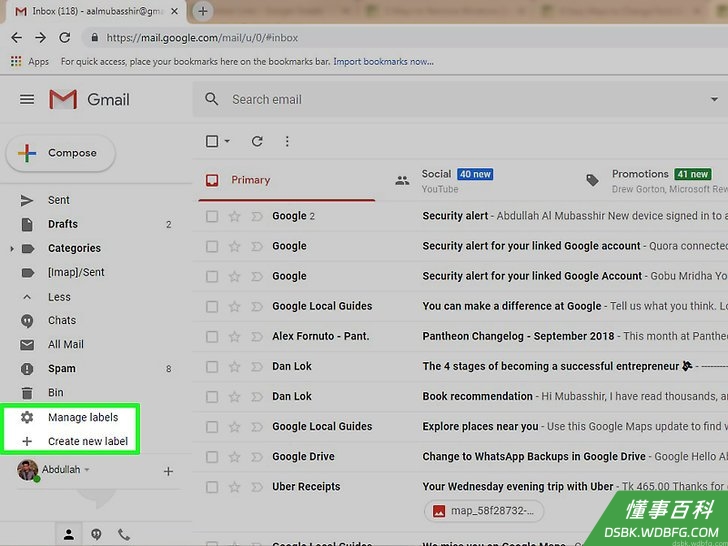
Task: Check the Dan Lok 4 stages email
Action: pyautogui.click(x=212, y=367)
